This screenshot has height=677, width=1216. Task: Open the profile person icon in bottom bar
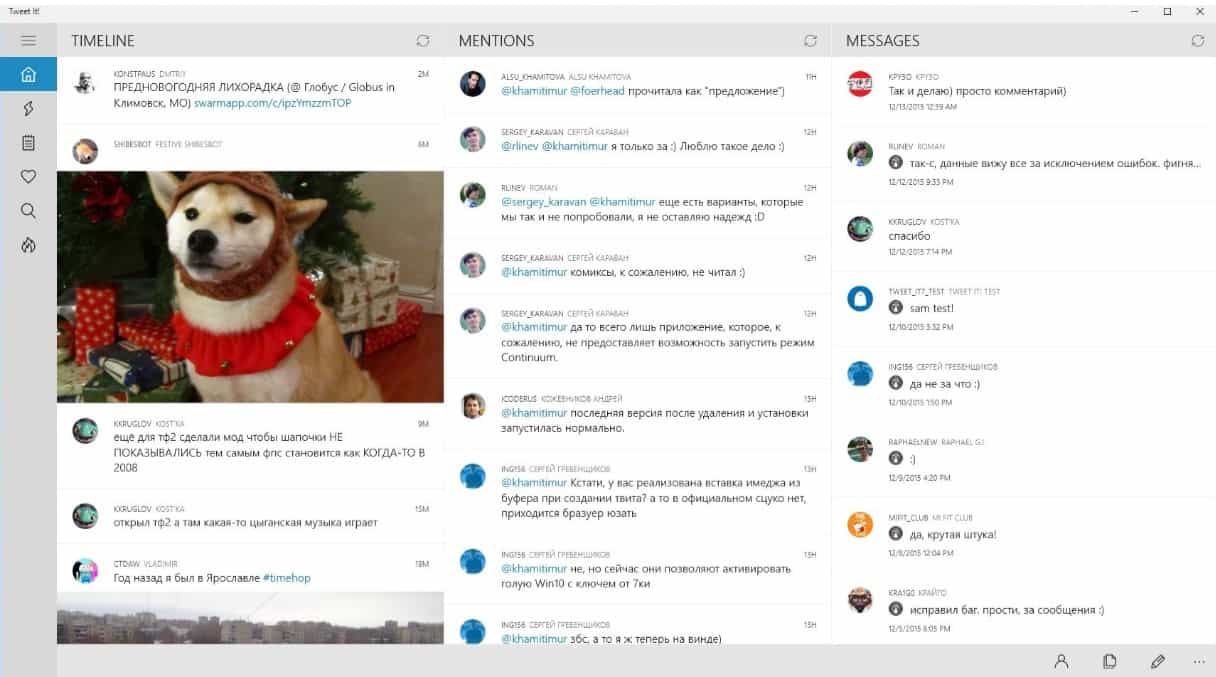1061,661
